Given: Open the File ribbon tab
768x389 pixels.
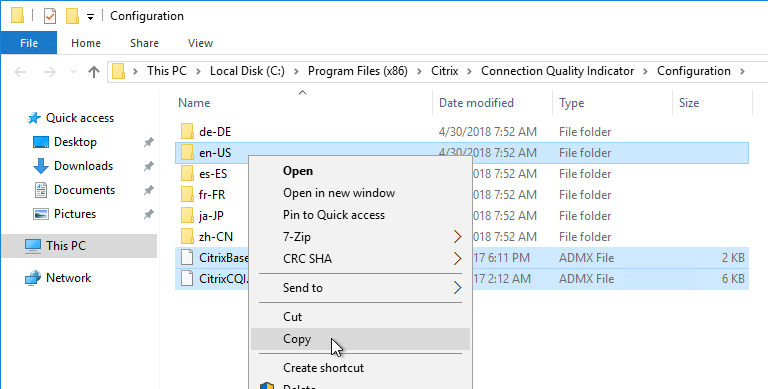Looking at the screenshot, I should pos(29,43).
